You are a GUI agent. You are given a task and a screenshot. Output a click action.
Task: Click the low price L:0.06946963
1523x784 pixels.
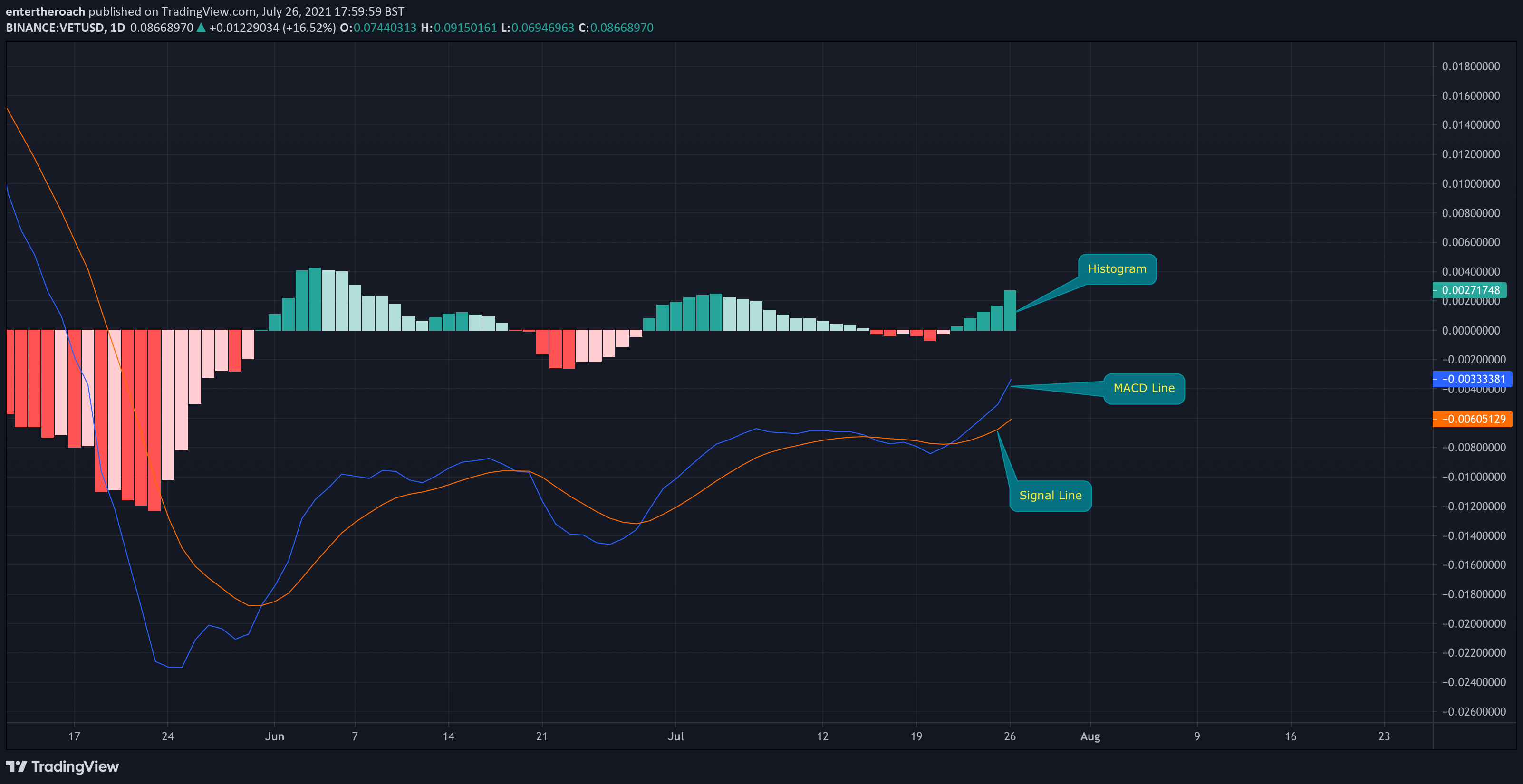(538, 28)
